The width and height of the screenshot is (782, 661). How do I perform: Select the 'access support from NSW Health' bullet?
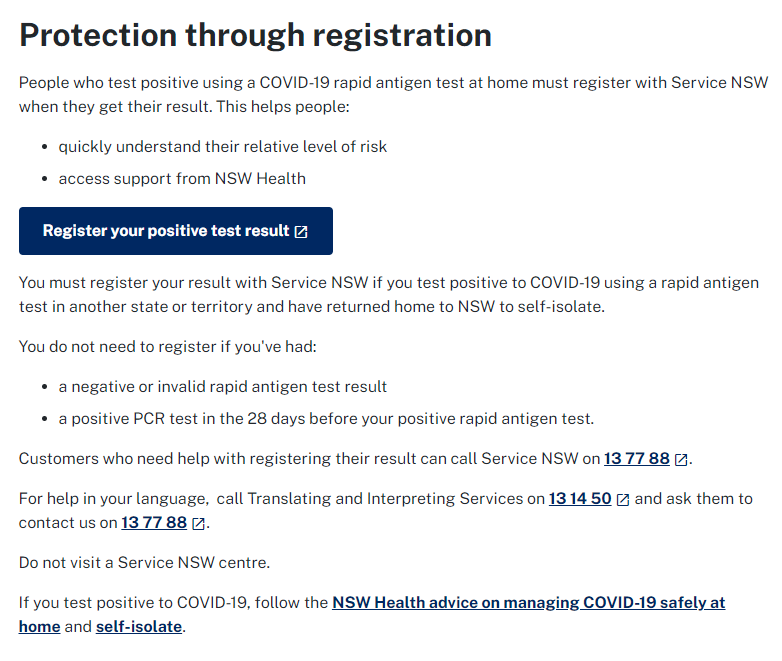tap(182, 179)
